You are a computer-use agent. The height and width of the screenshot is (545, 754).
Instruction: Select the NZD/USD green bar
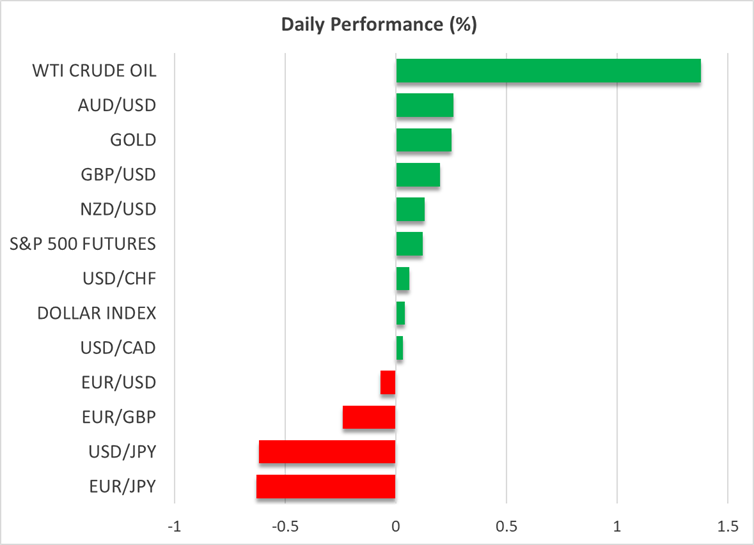pyautogui.click(x=410, y=210)
